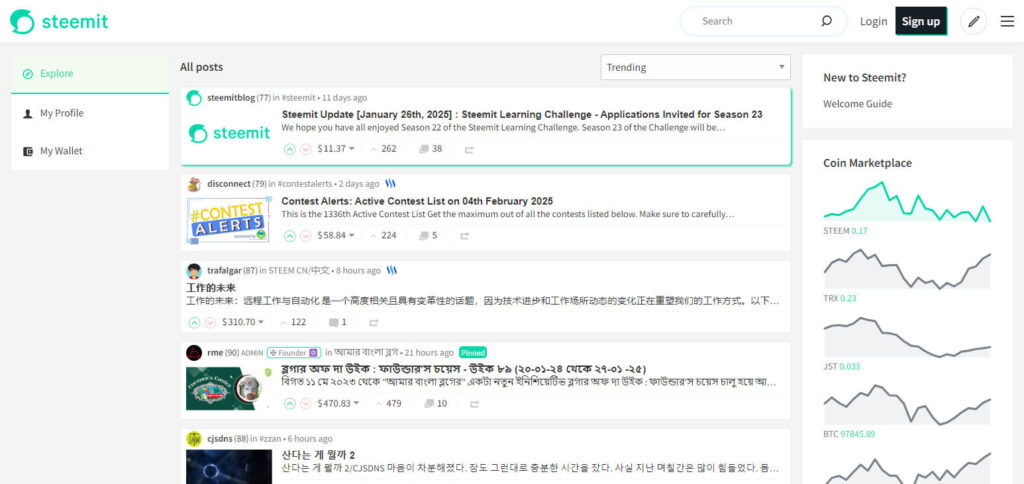This screenshot has height=484, width=1024.
Task: Click the TRX 0.23 price chart
Action: pos(907,271)
